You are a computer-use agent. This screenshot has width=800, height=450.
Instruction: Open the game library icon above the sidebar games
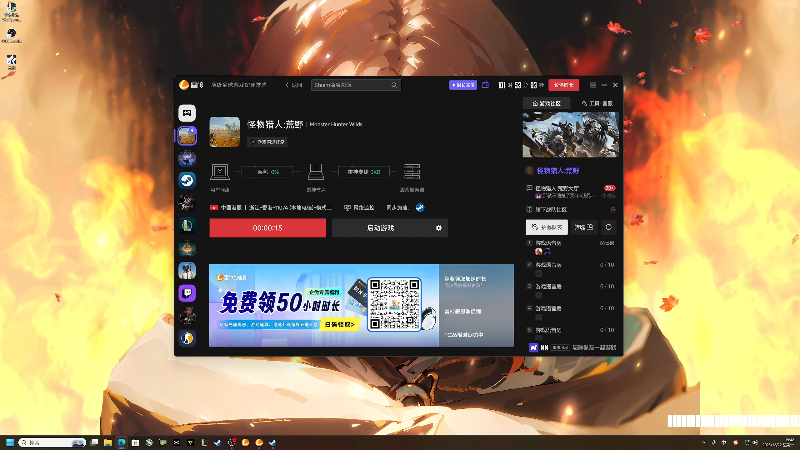[x=187, y=113]
